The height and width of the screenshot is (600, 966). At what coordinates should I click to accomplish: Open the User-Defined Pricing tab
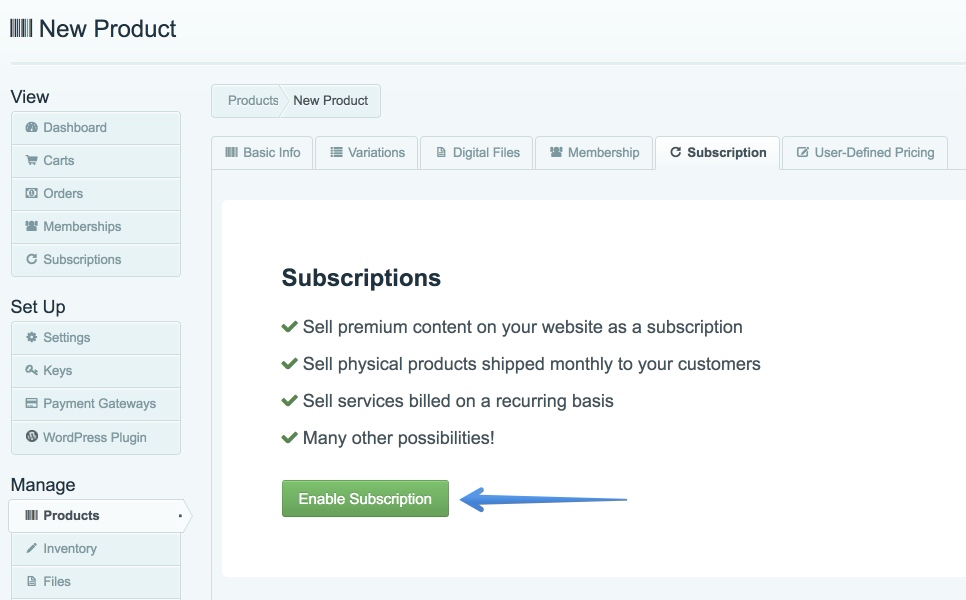point(865,153)
